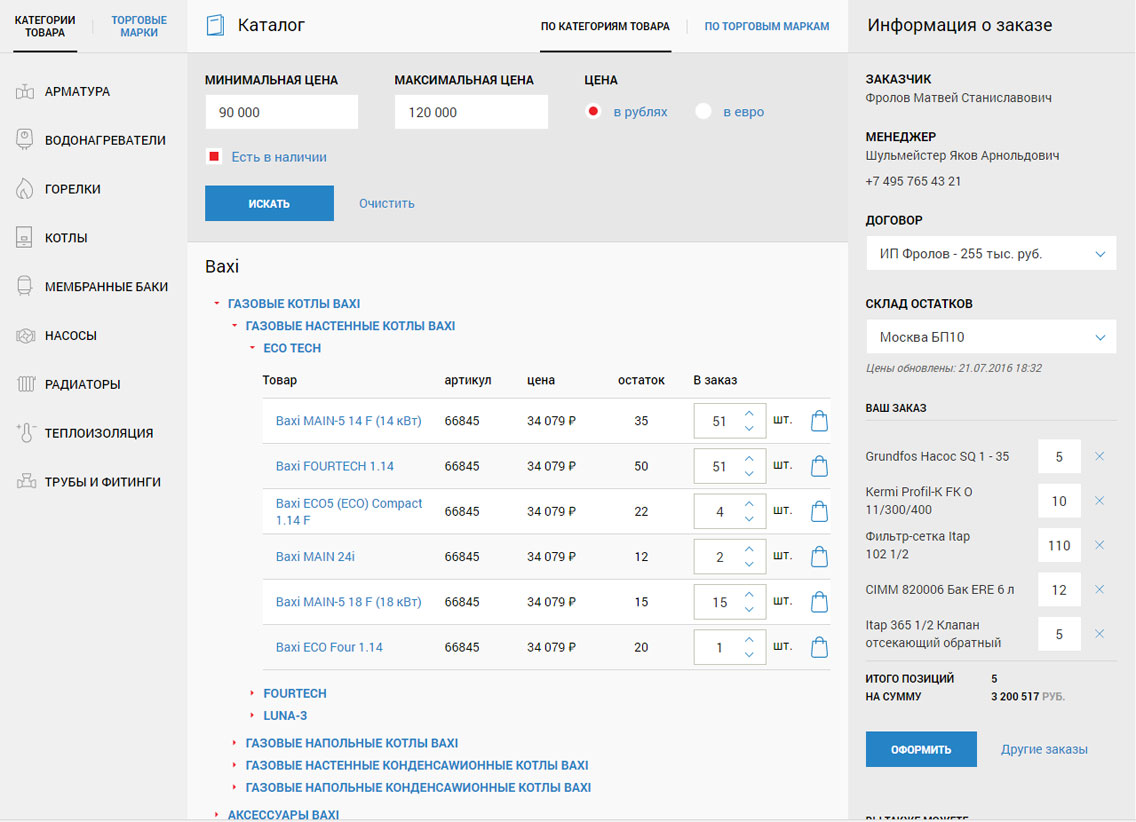Open the Арматура category icon
This screenshot has height=822, width=1136.
click(25, 92)
